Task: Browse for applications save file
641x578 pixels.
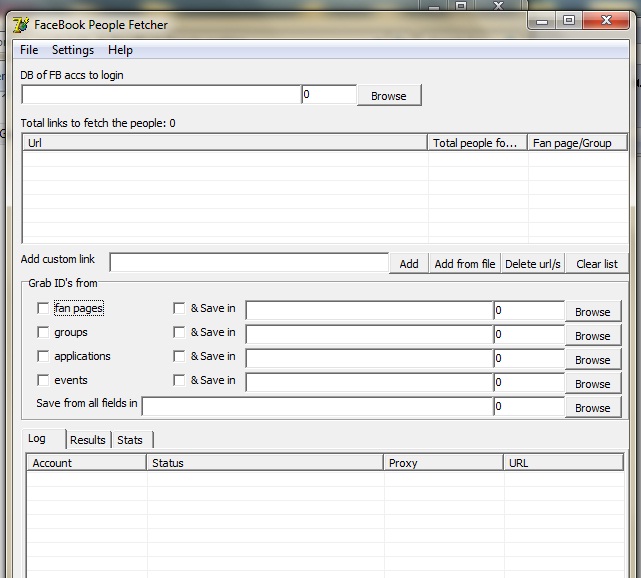Action: point(593,360)
